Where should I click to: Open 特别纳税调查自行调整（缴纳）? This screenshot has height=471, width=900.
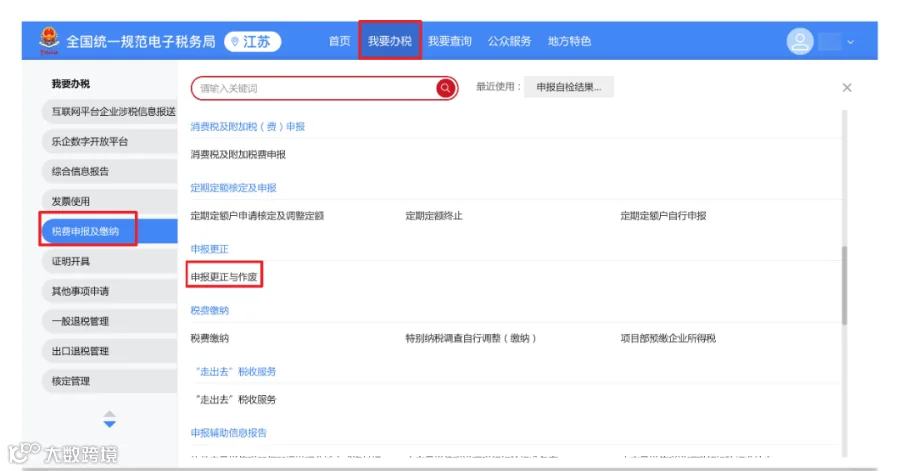click(x=471, y=338)
